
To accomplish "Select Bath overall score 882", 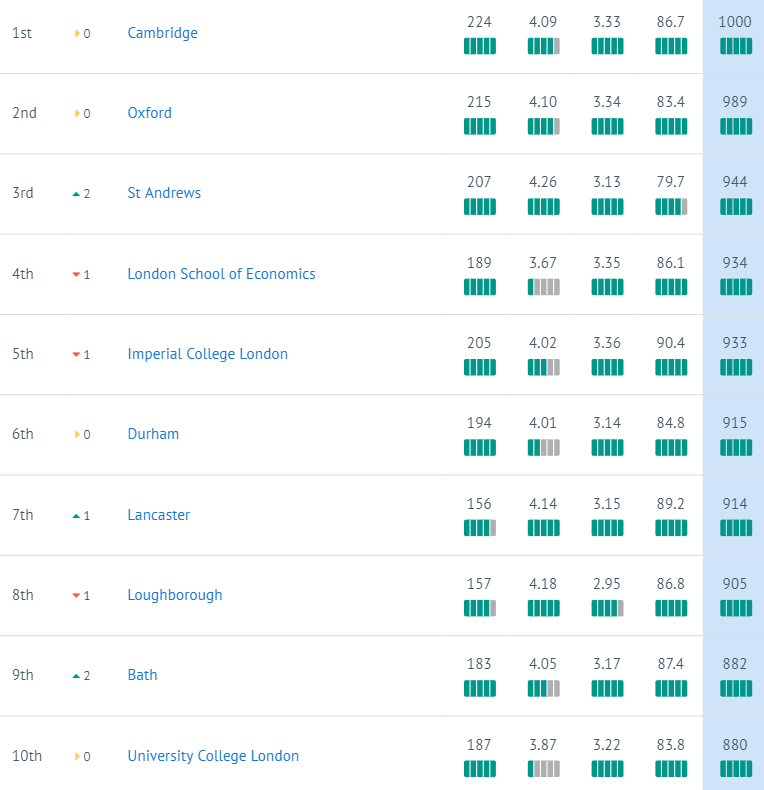I will 735,664.
